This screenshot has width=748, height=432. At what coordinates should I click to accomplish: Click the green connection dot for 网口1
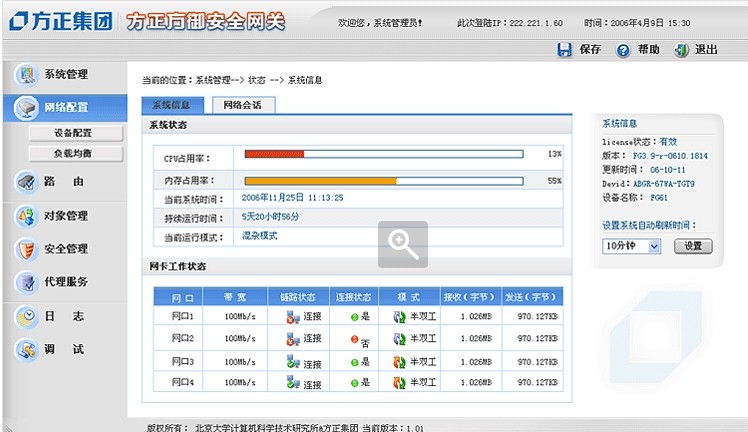click(354, 317)
